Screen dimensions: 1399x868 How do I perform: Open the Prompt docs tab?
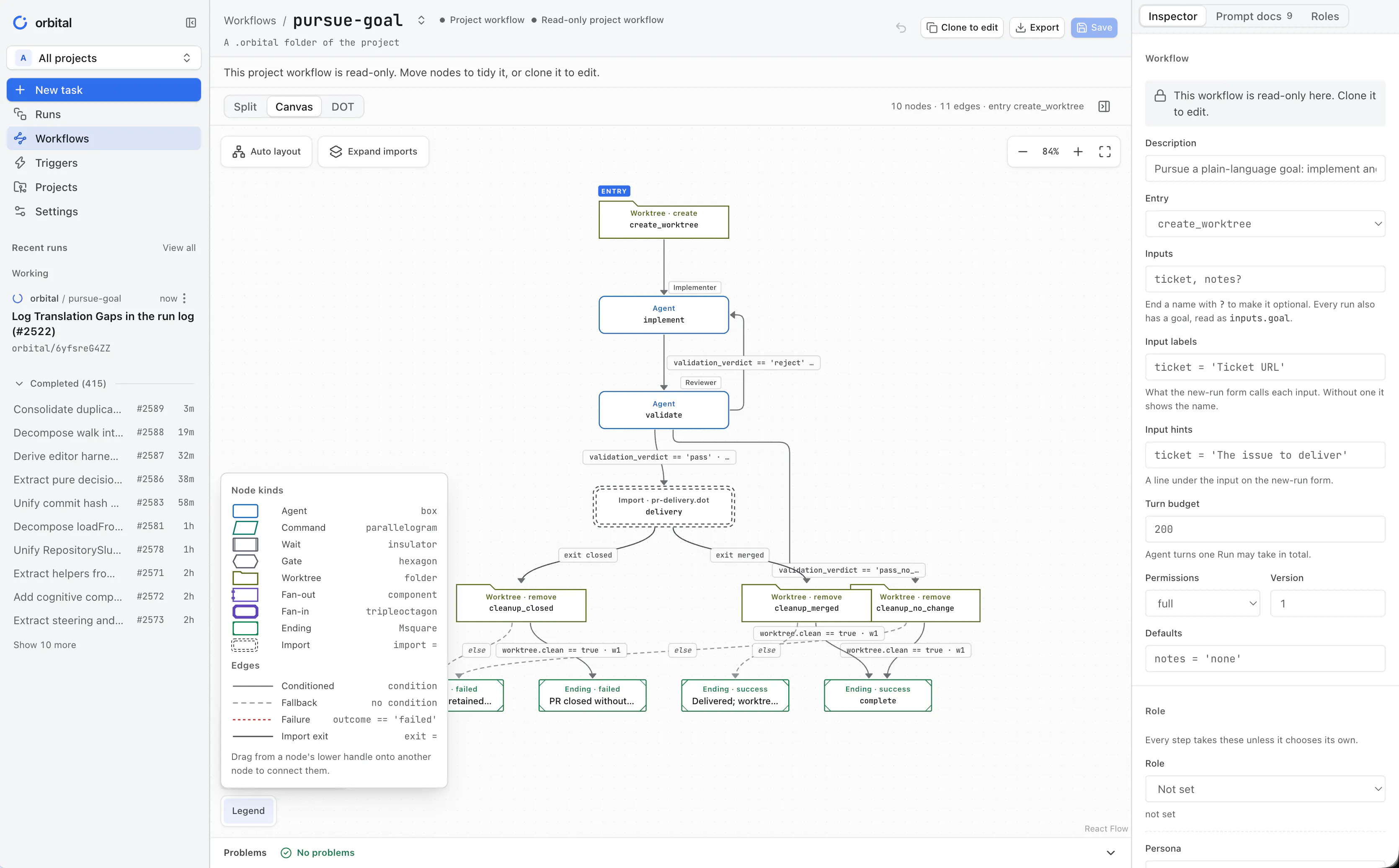tap(1254, 16)
